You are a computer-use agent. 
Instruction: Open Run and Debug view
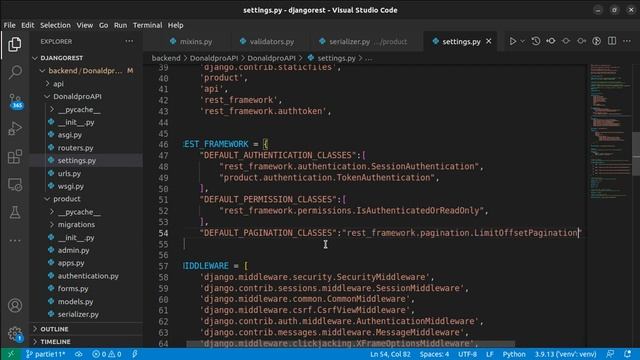pyautogui.click(x=15, y=129)
